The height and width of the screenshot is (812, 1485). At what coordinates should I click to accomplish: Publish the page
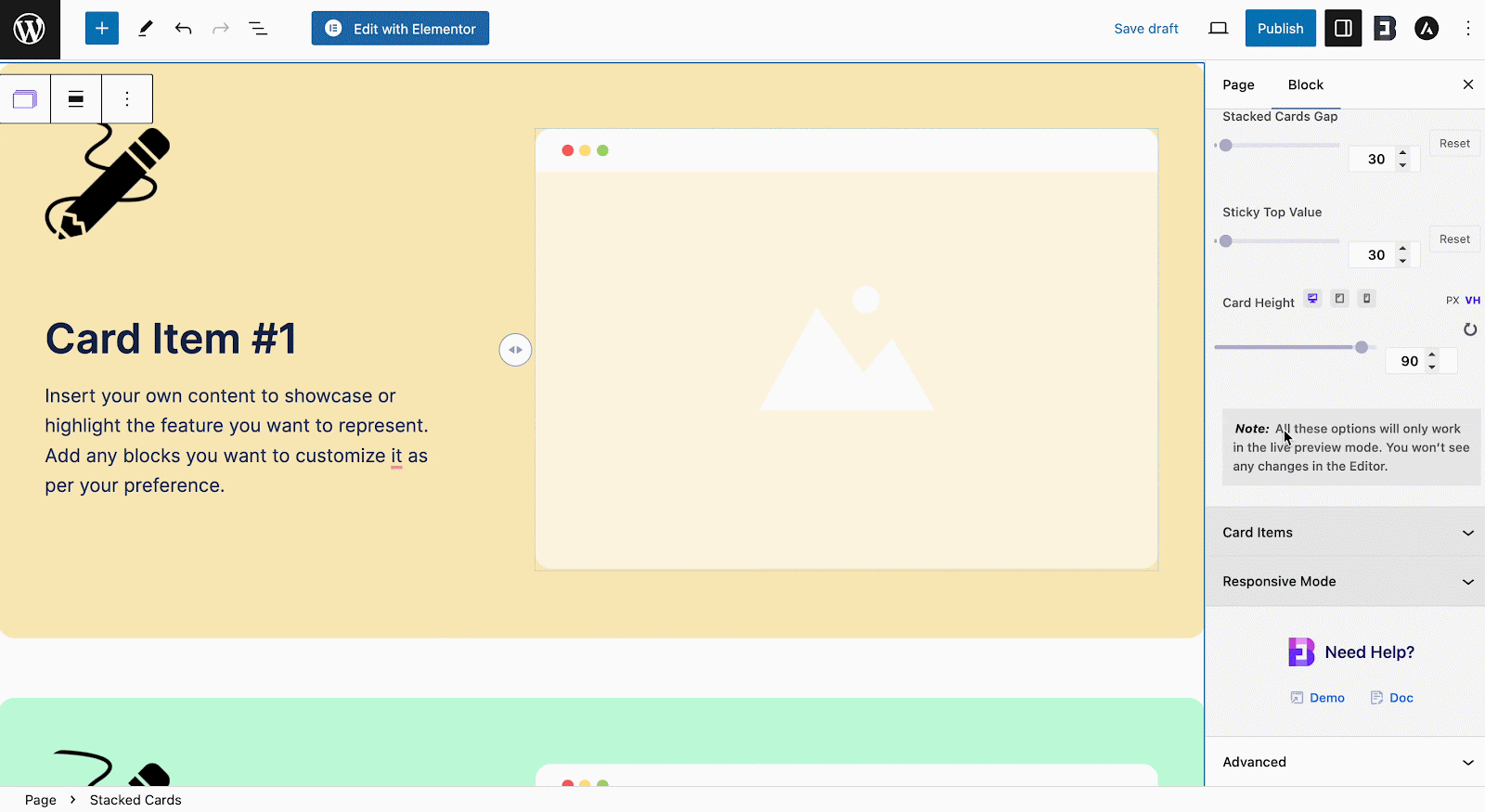pos(1281,29)
